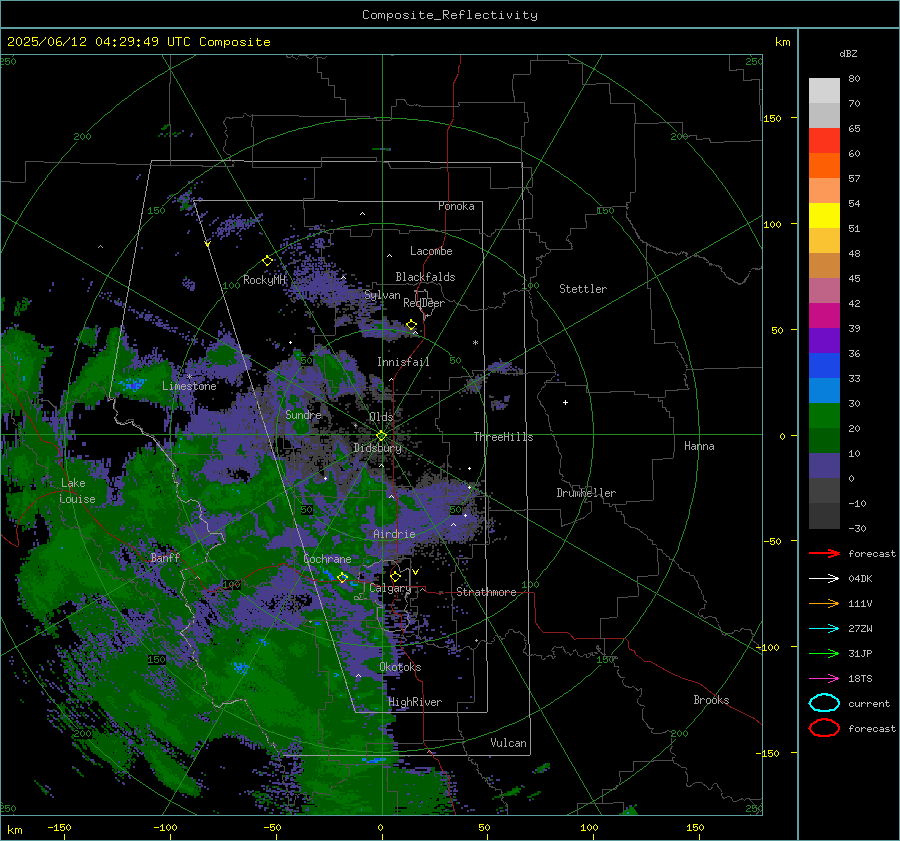This screenshot has height=841, width=900.
Task: Click the Blackfalds label
Action: [425, 277]
